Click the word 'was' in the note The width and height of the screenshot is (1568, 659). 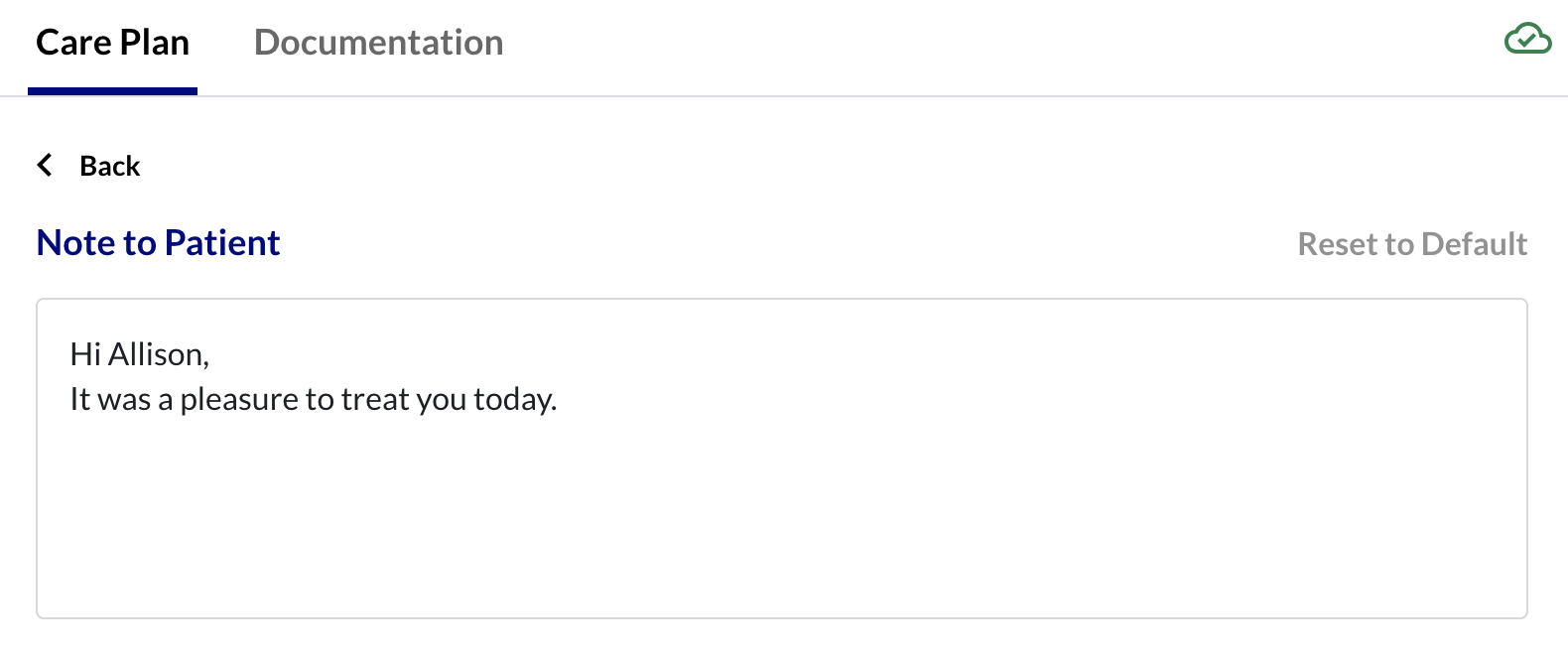124,400
